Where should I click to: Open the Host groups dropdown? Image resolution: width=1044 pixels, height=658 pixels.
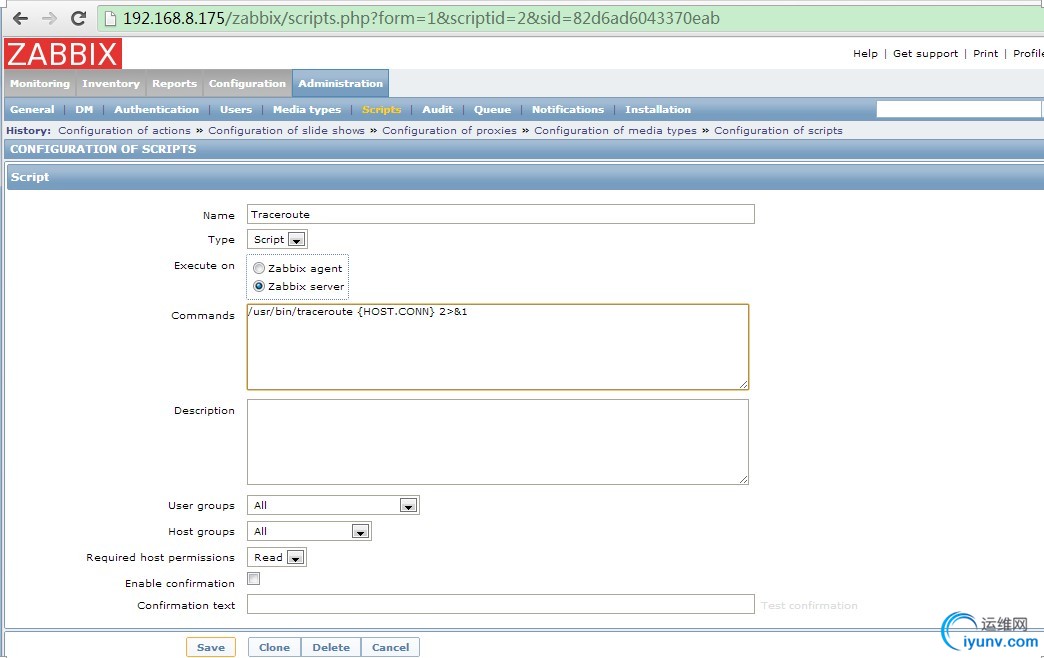pyautogui.click(x=309, y=531)
